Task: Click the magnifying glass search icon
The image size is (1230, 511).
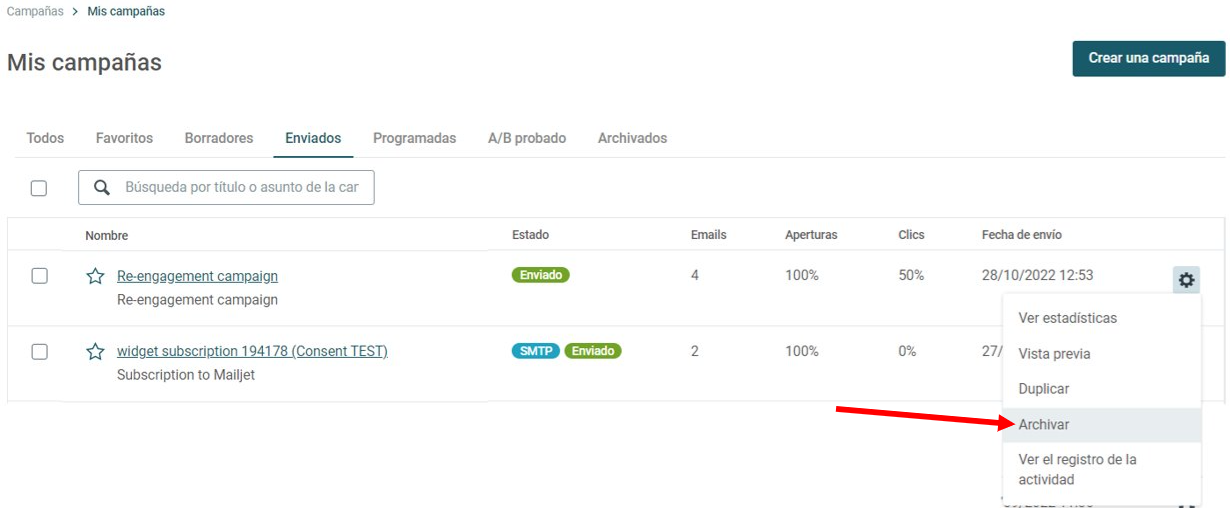Action: pyautogui.click(x=101, y=187)
